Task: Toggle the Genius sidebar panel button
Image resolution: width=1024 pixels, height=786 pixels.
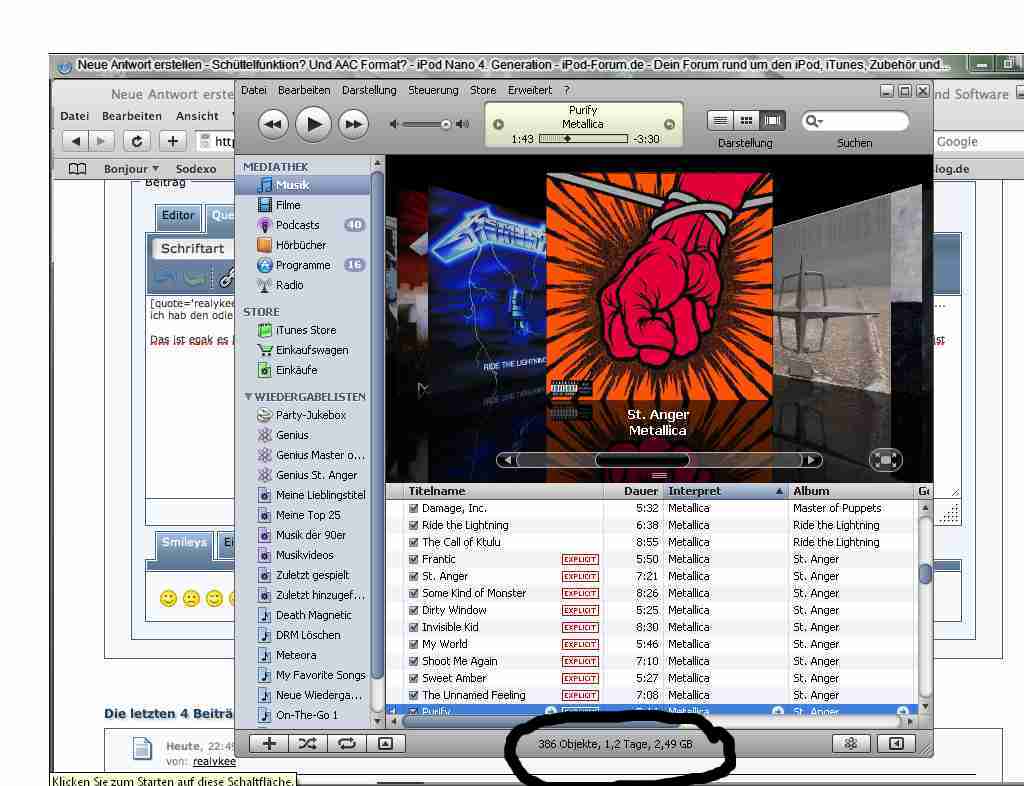Action: pos(896,744)
